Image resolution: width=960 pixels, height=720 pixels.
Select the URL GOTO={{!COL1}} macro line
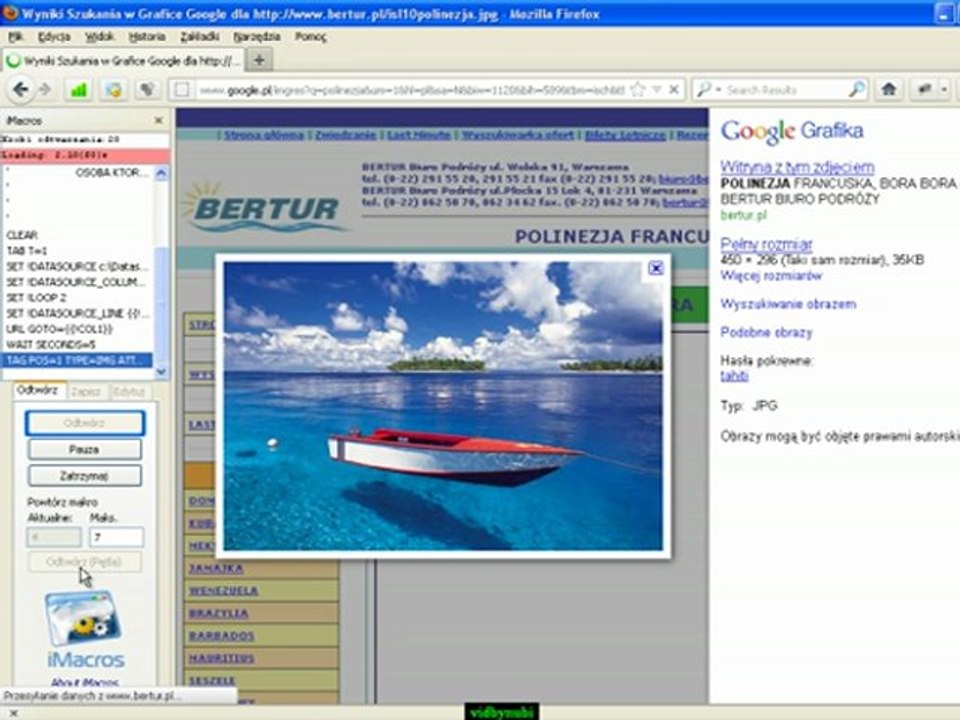click(x=78, y=329)
